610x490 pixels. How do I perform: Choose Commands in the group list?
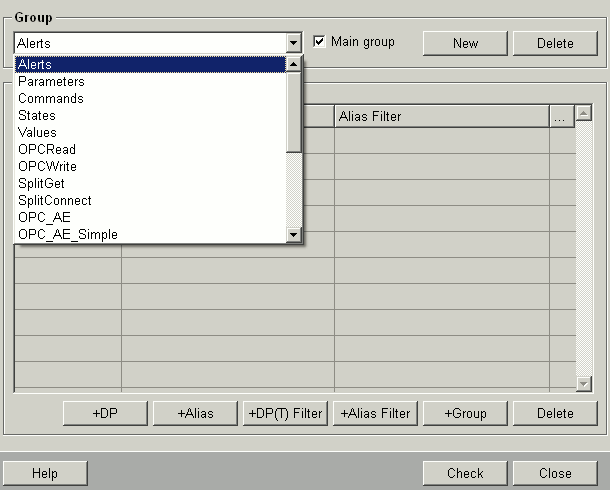tap(51, 99)
